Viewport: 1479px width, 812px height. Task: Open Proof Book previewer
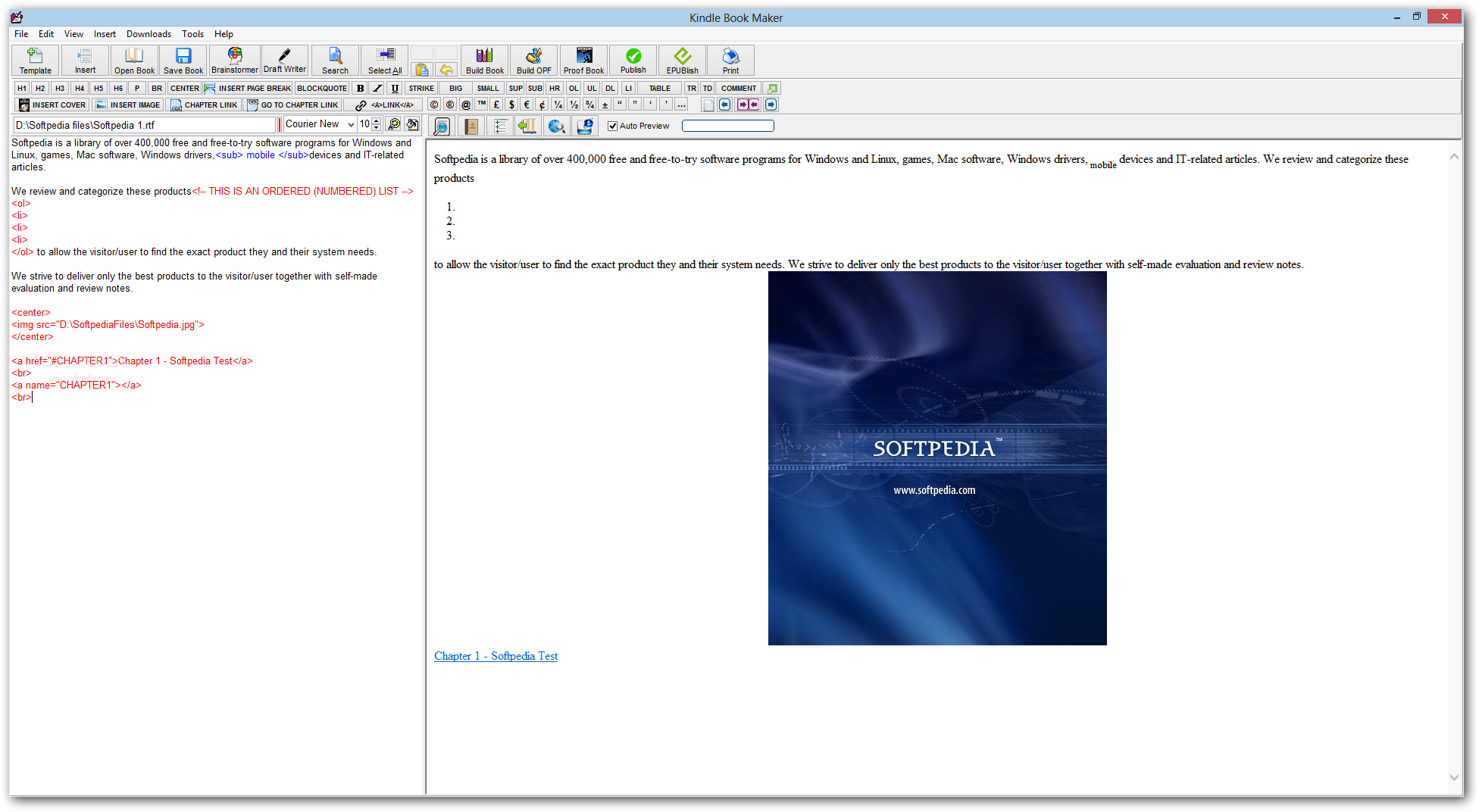coord(583,61)
